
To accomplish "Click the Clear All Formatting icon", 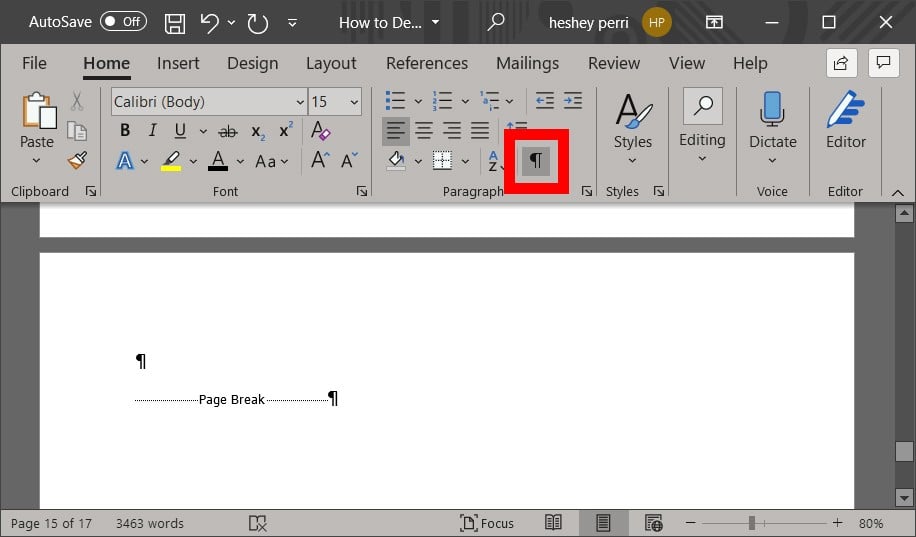I will [x=320, y=131].
